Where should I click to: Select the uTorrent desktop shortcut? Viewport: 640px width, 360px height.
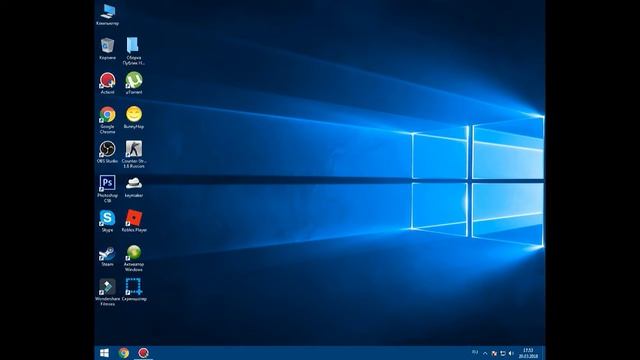[x=133, y=83]
